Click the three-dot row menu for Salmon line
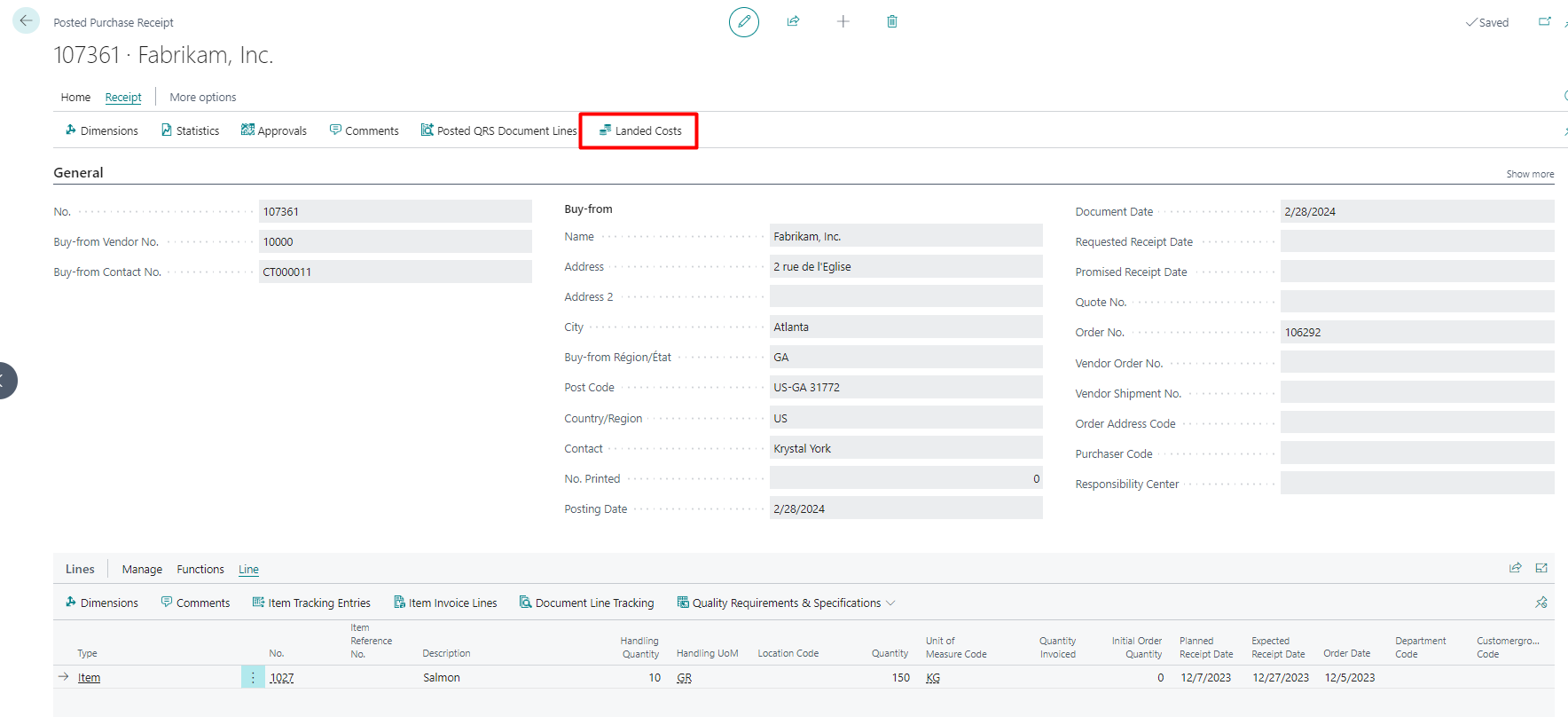Viewport: 1568px width, 717px height. 253,677
